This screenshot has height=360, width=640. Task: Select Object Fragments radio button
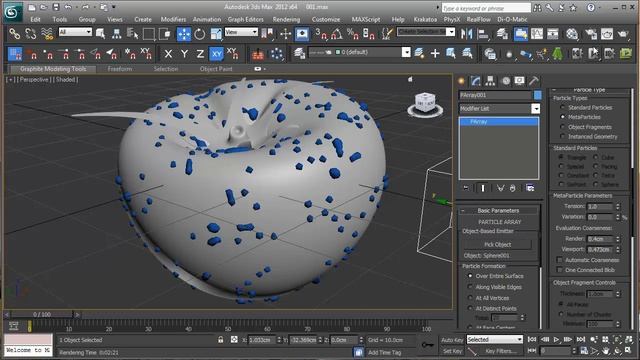[x=562, y=127]
